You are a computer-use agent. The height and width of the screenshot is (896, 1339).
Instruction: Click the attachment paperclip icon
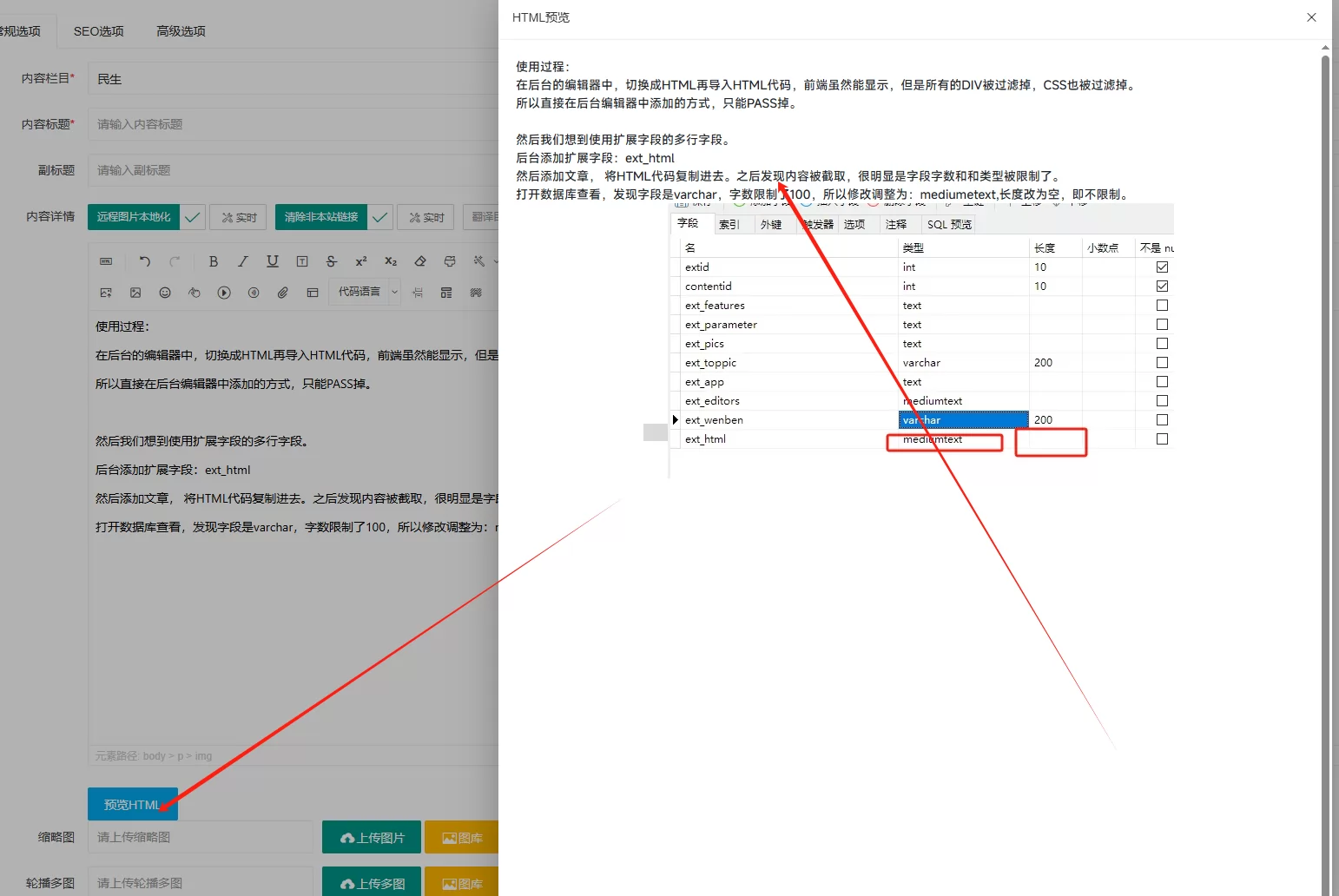[282, 293]
